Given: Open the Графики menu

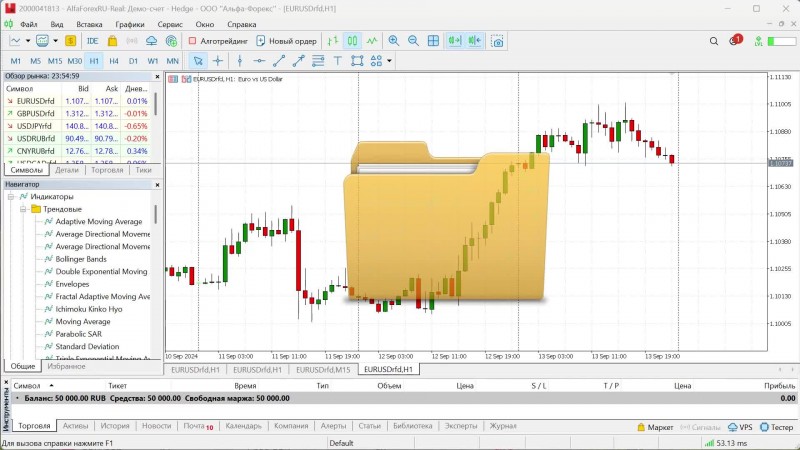Looking at the screenshot, I should pos(130,24).
